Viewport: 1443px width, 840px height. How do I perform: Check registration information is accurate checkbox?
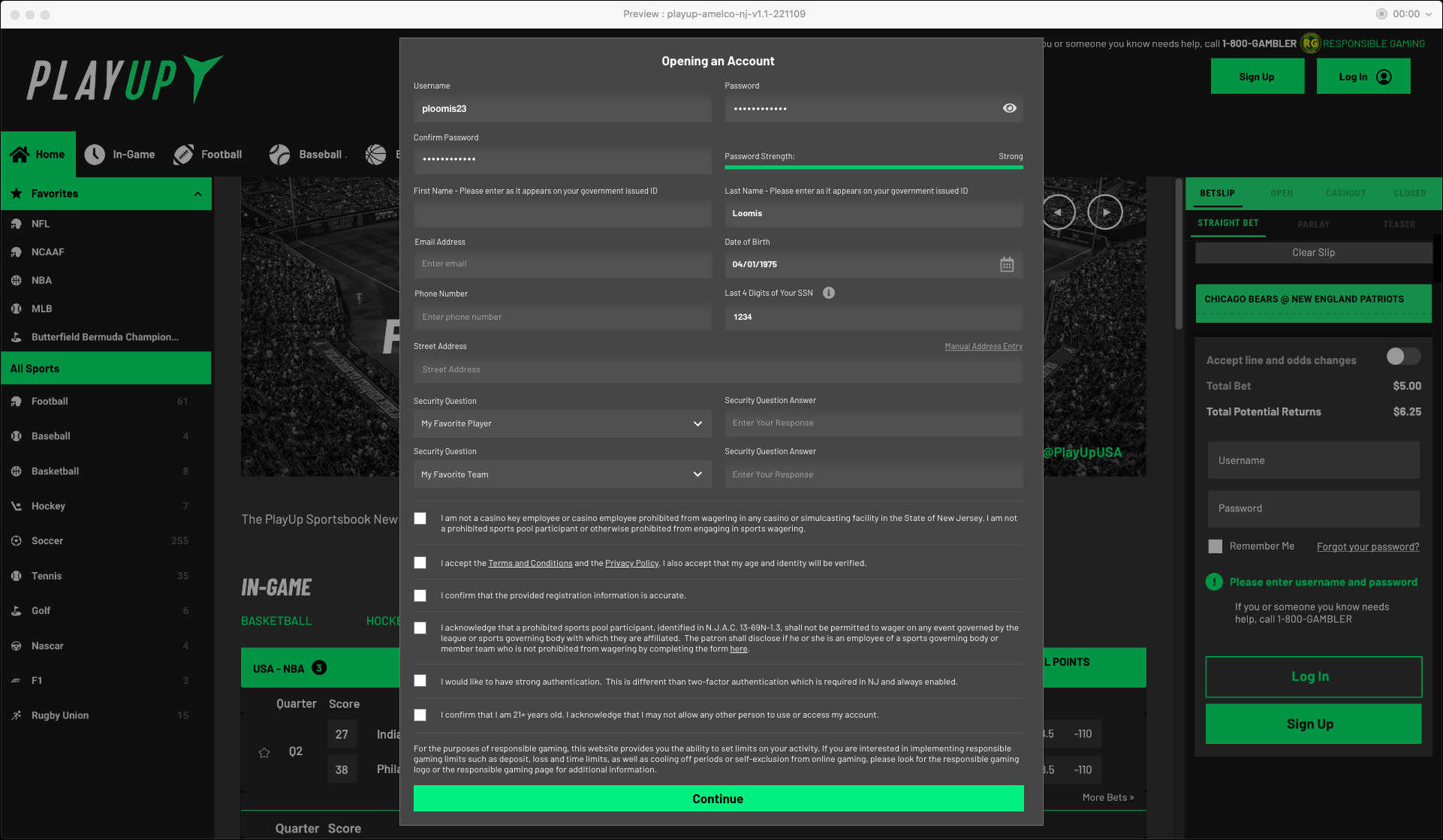pos(420,595)
